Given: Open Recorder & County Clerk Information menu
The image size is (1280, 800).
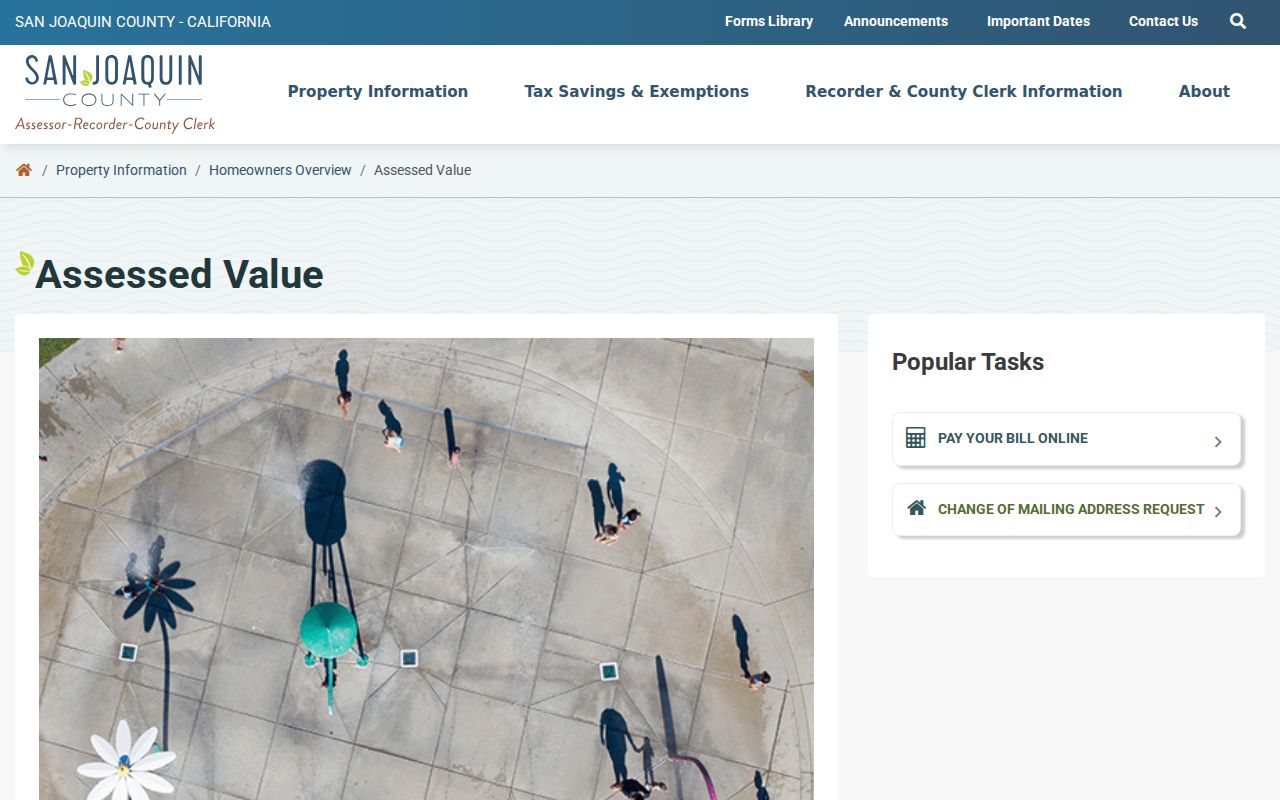Looking at the screenshot, I should [964, 91].
